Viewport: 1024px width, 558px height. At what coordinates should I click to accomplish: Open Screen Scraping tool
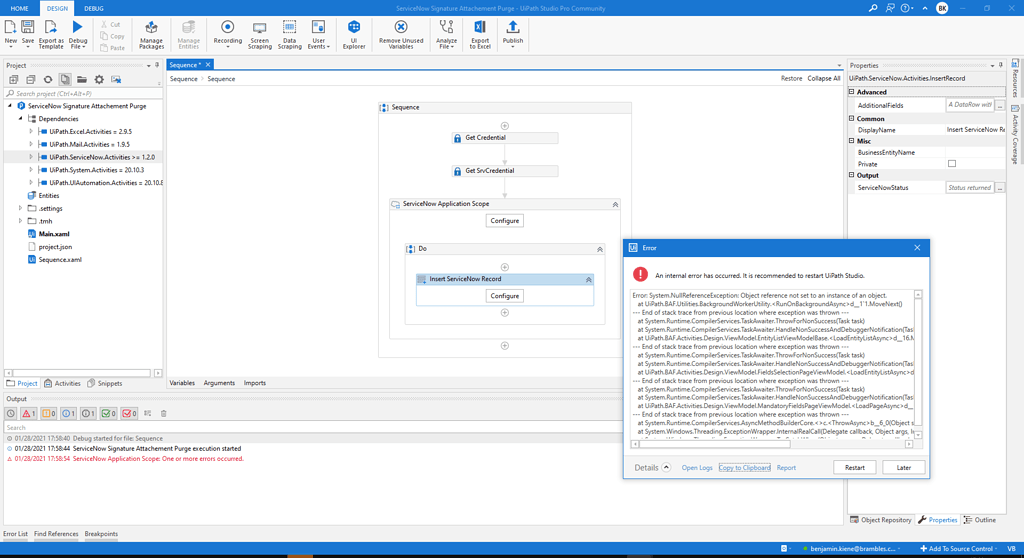(259, 34)
